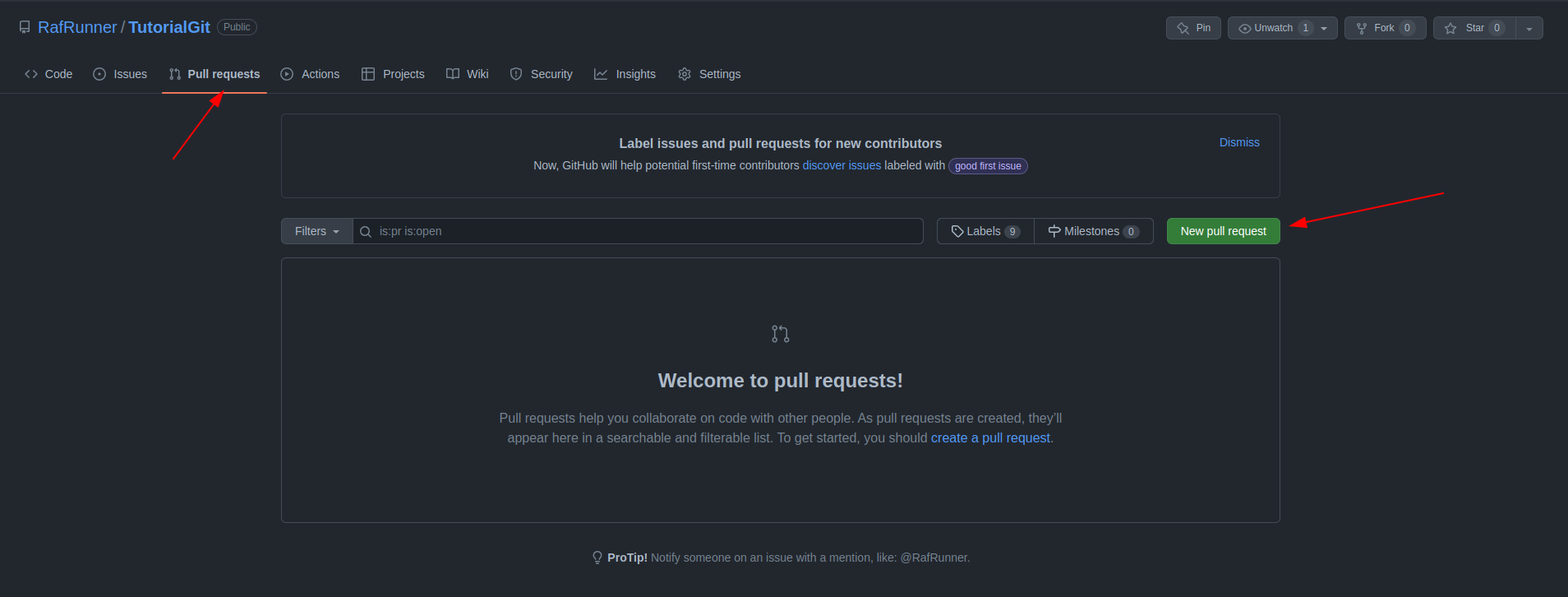The width and height of the screenshot is (1568, 597).
Task: Click the ProTip lightbulb icon
Action: 597,558
